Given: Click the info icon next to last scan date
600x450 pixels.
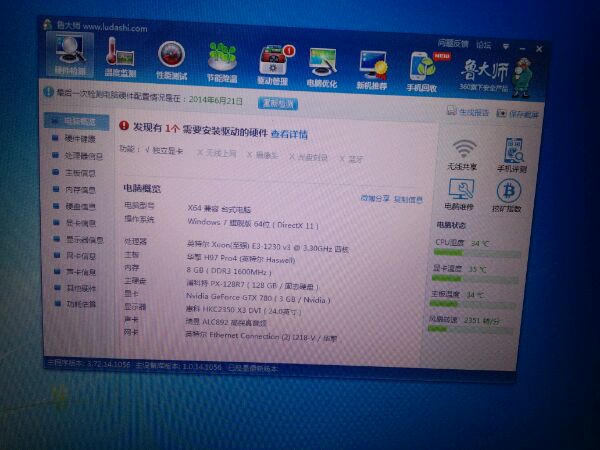Looking at the screenshot, I should (49, 92).
